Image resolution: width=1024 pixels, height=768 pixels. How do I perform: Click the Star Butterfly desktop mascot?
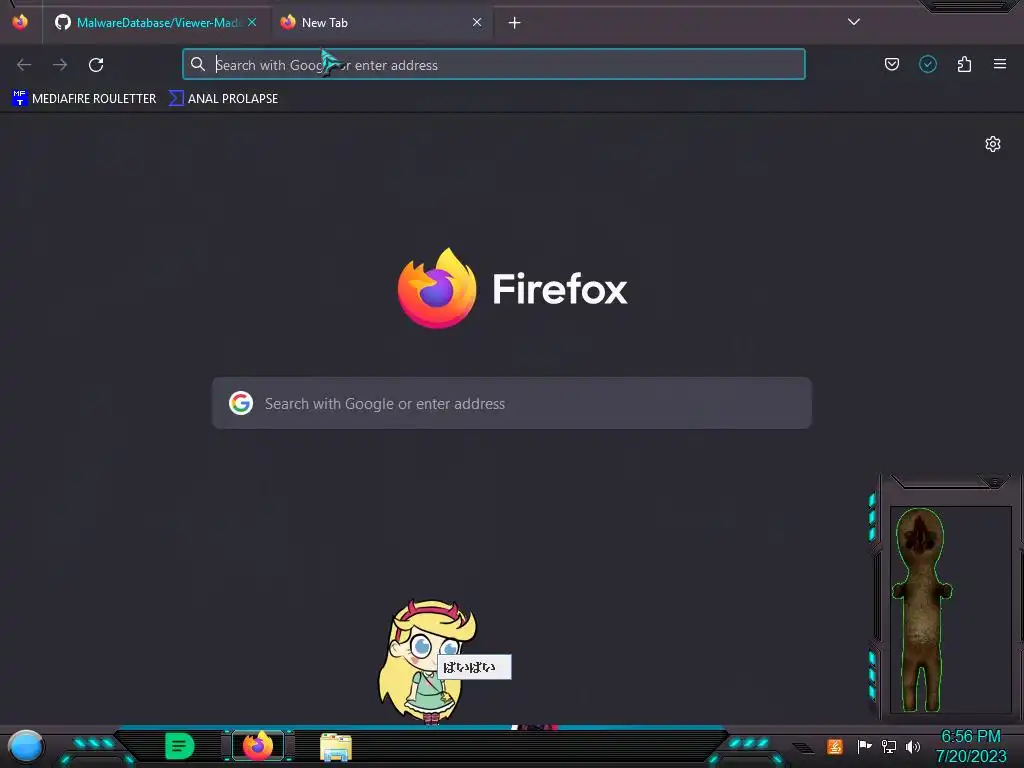[426, 661]
